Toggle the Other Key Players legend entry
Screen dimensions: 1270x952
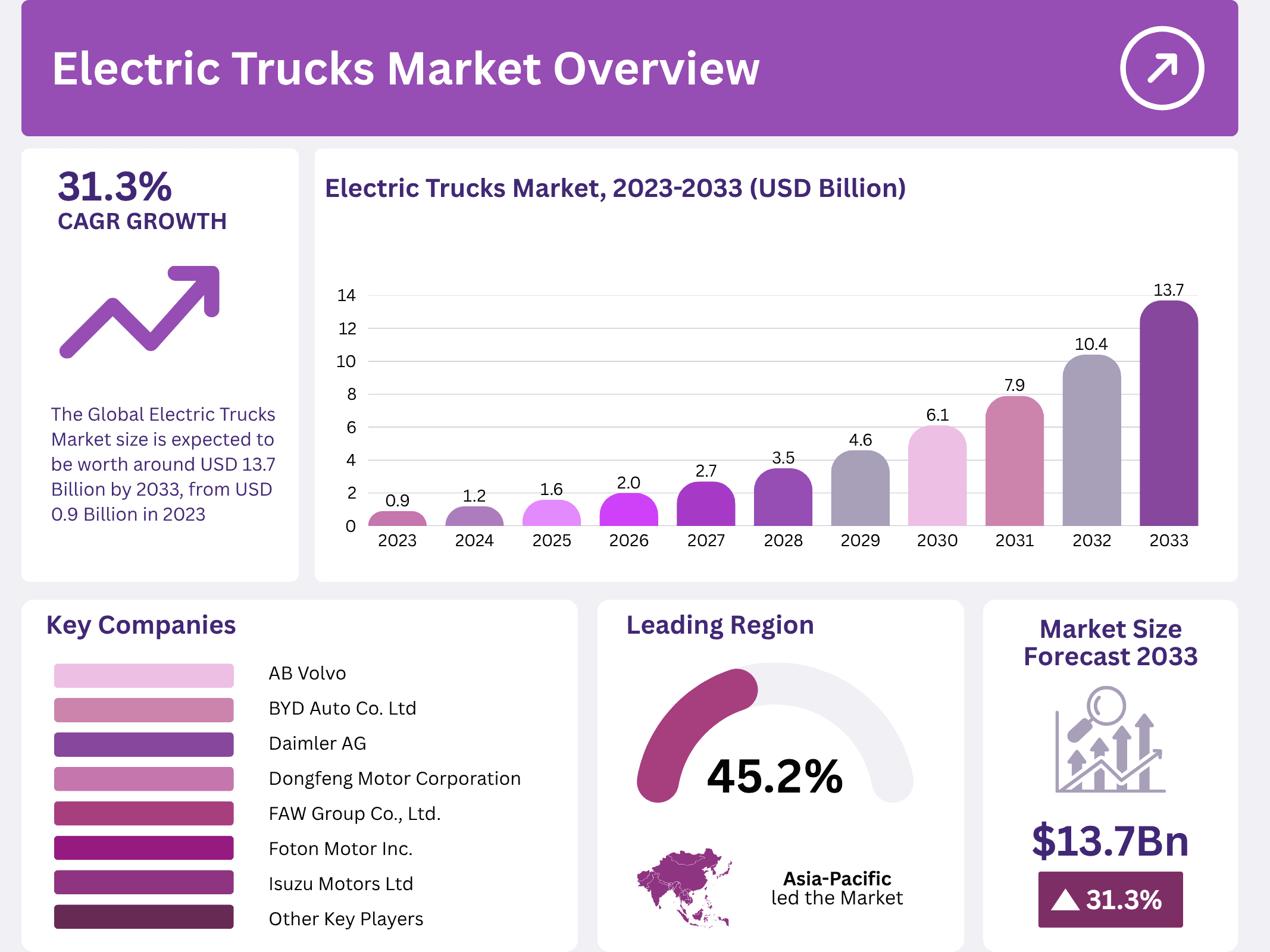pos(345,919)
